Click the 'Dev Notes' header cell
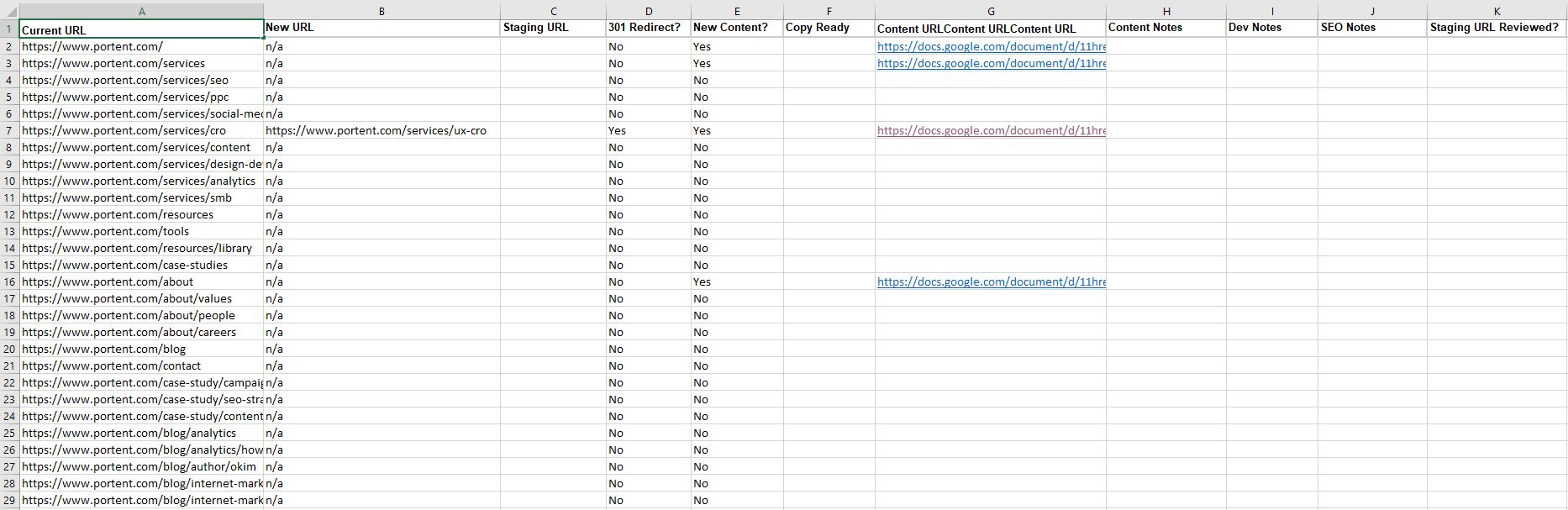The width and height of the screenshot is (1568, 510). tap(1272, 28)
